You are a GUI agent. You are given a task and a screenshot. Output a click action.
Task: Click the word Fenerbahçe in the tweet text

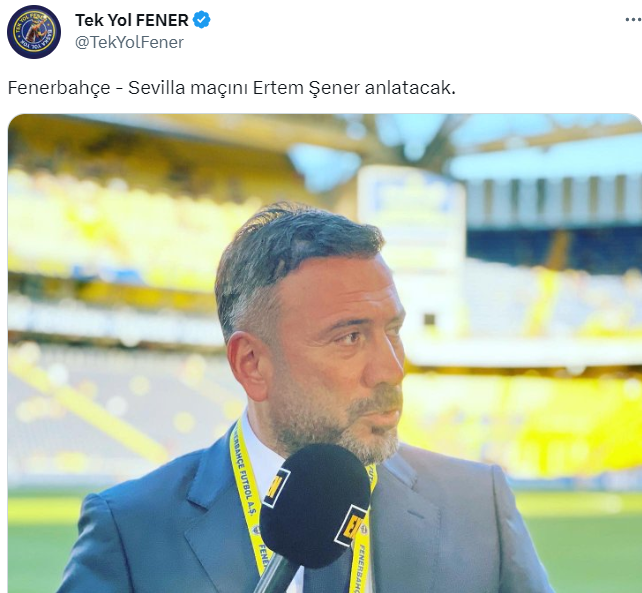click(59, 88)
